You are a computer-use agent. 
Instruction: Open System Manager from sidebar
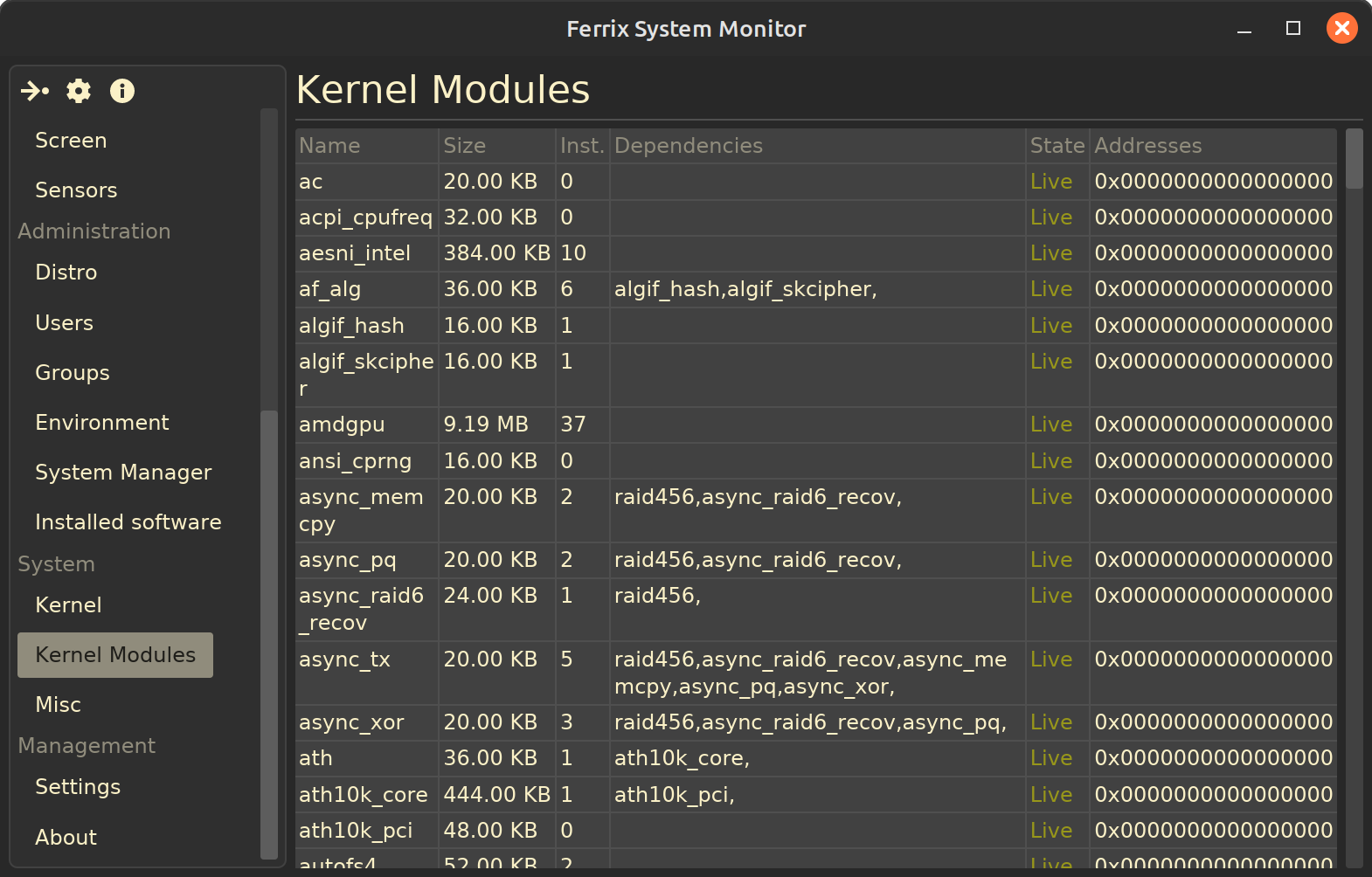(123, 473)
